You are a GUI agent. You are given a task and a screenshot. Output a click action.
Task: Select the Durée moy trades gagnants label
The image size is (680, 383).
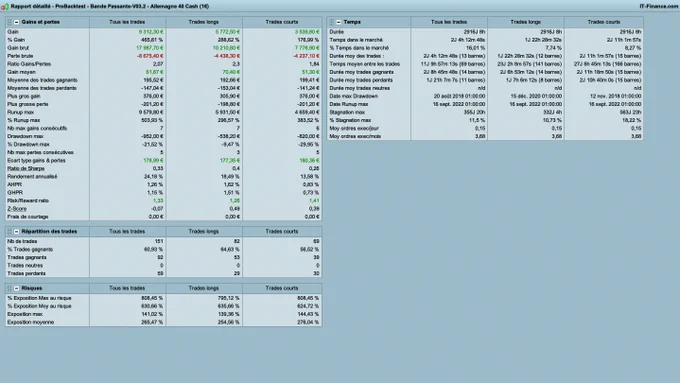pyautogui.click(x=362, y=72)
